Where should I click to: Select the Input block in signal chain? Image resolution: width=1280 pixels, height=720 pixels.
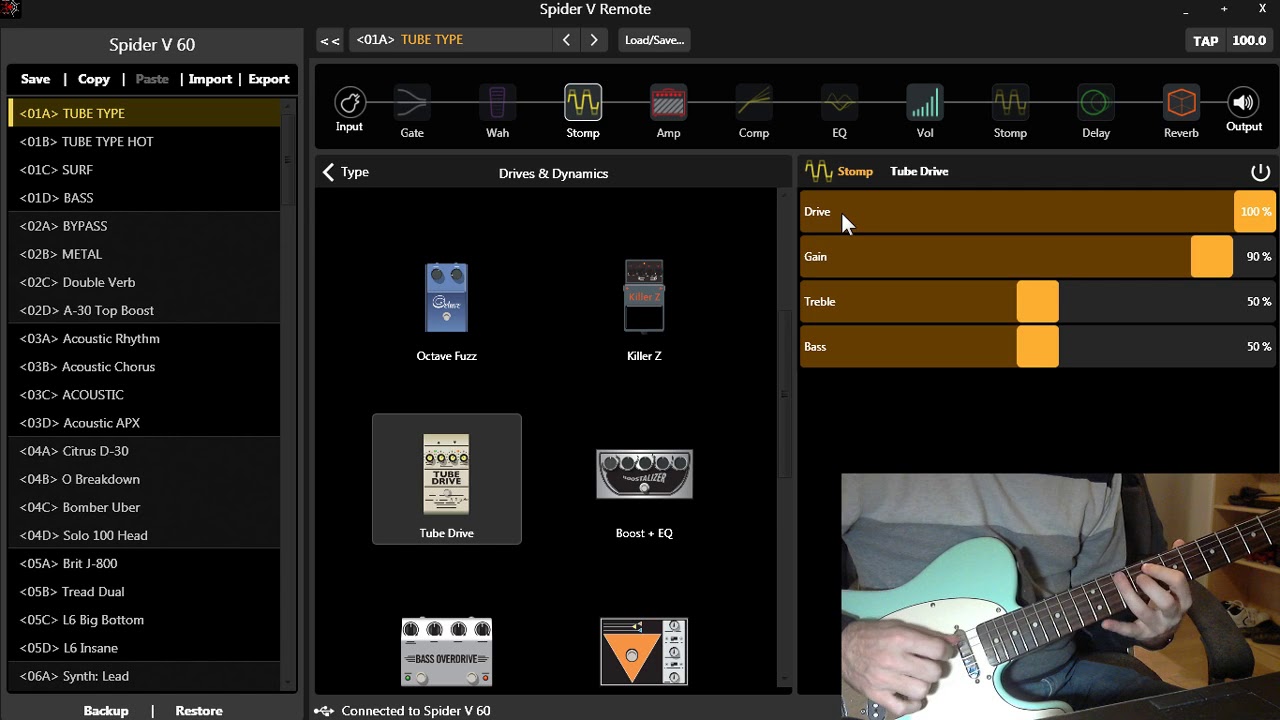(349, 110)
